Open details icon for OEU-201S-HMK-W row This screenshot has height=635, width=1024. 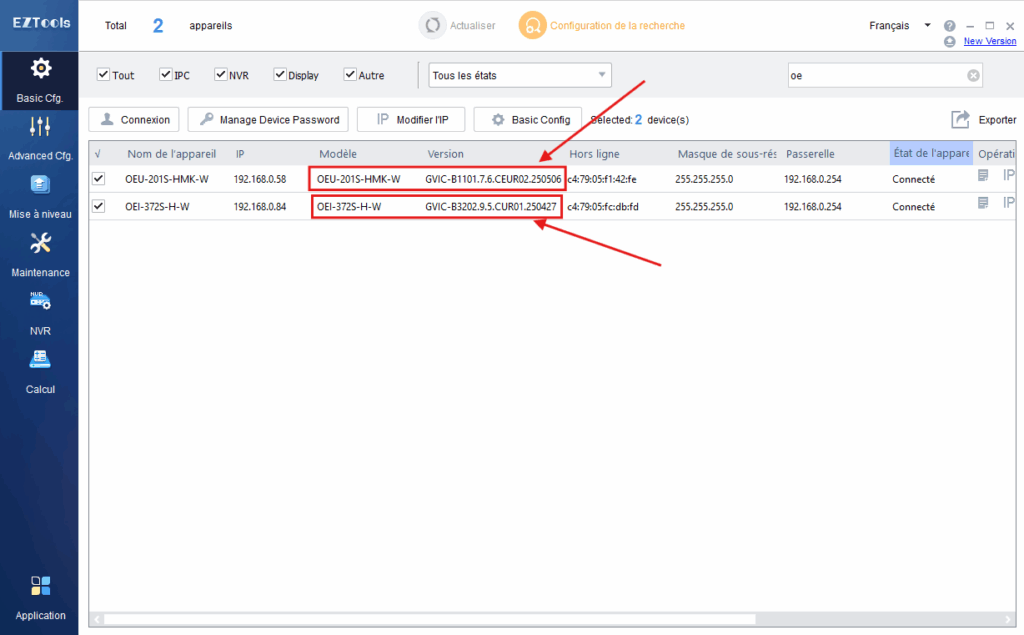pos(983,175)
